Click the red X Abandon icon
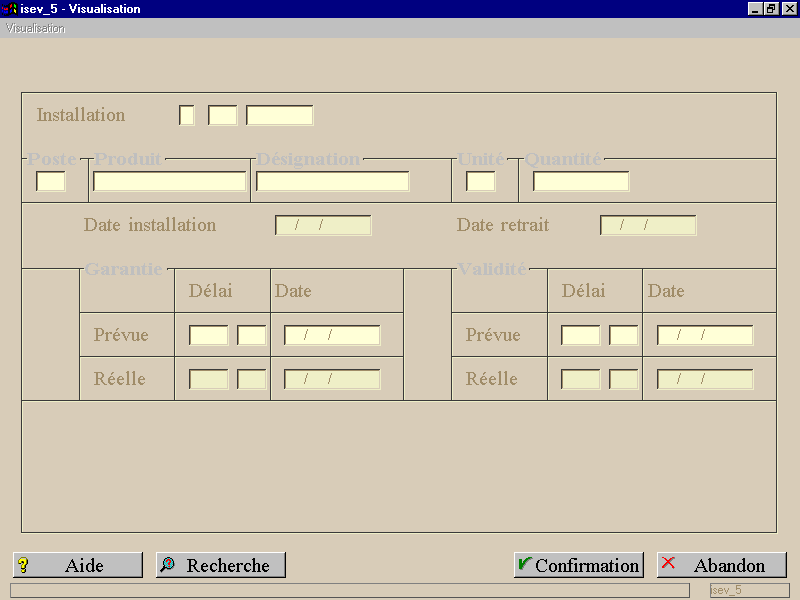The height and width of the screenshot is (600, 800). [x=668, y=563]
